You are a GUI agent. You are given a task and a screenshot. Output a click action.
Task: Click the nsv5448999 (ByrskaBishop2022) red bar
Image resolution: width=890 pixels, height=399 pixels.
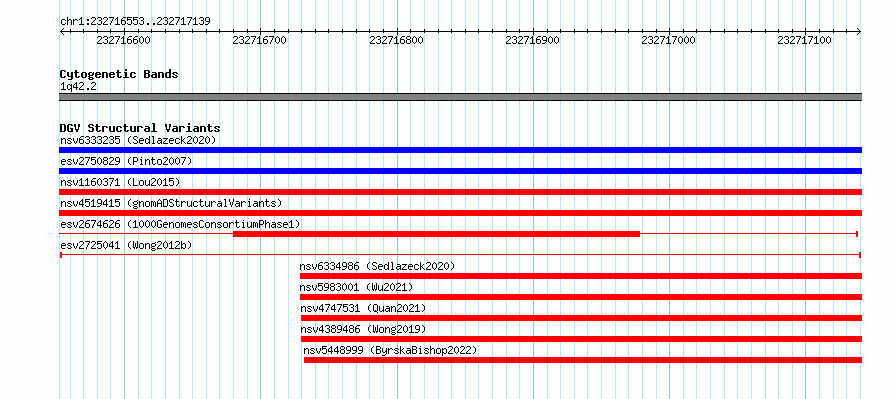click(583, 360)
